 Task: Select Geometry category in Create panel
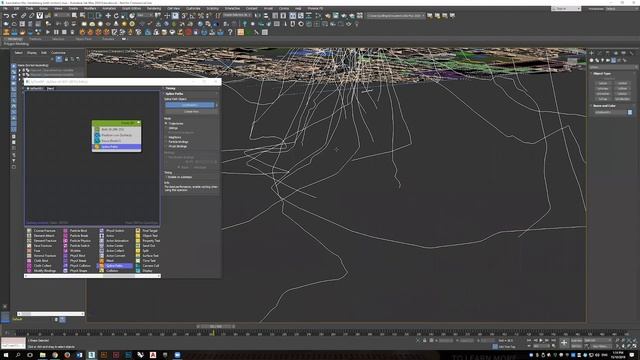pyautogui.click(x=591, y=60)
